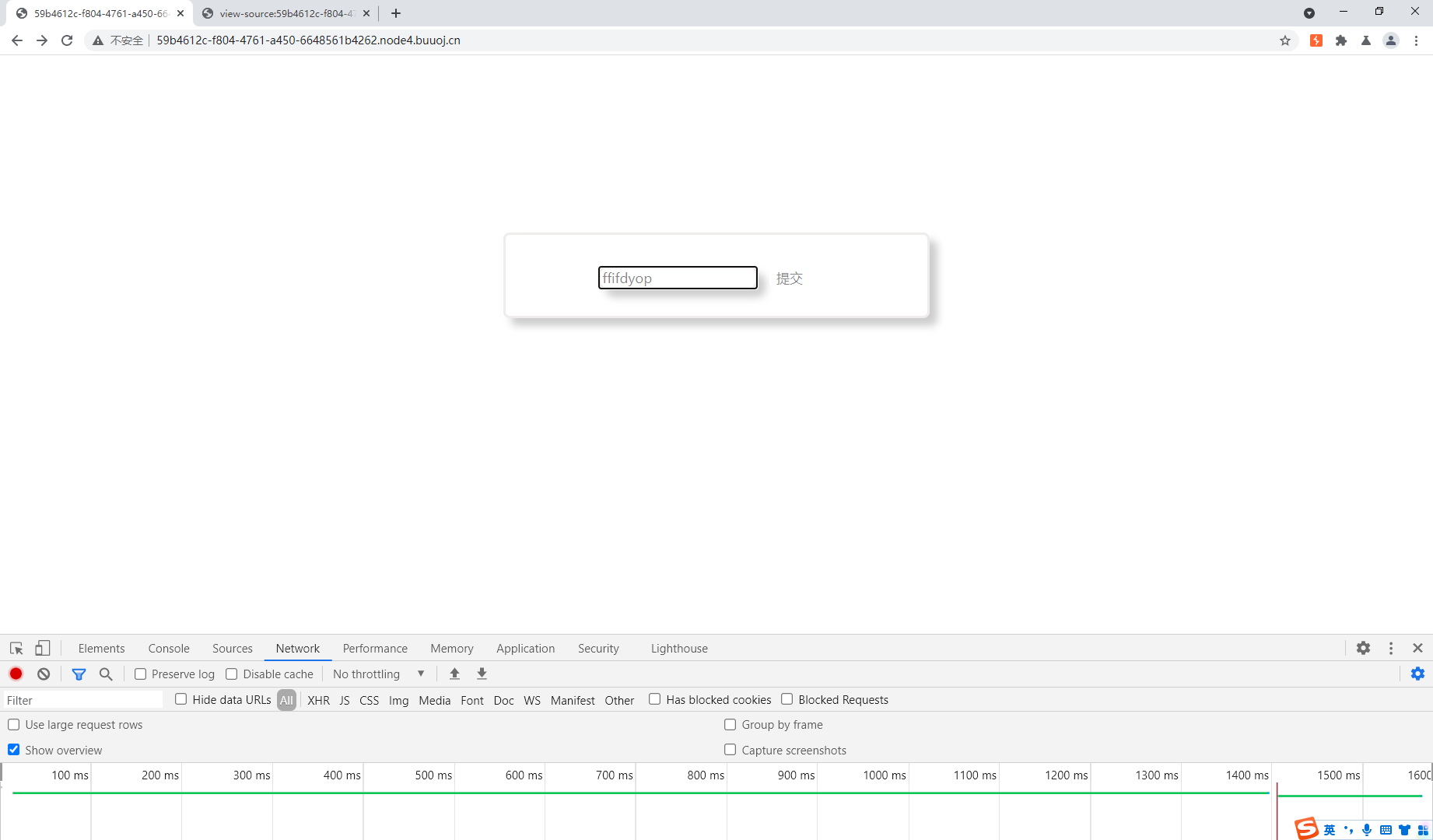
Task: Close the view-source tab
Action: 366,13
